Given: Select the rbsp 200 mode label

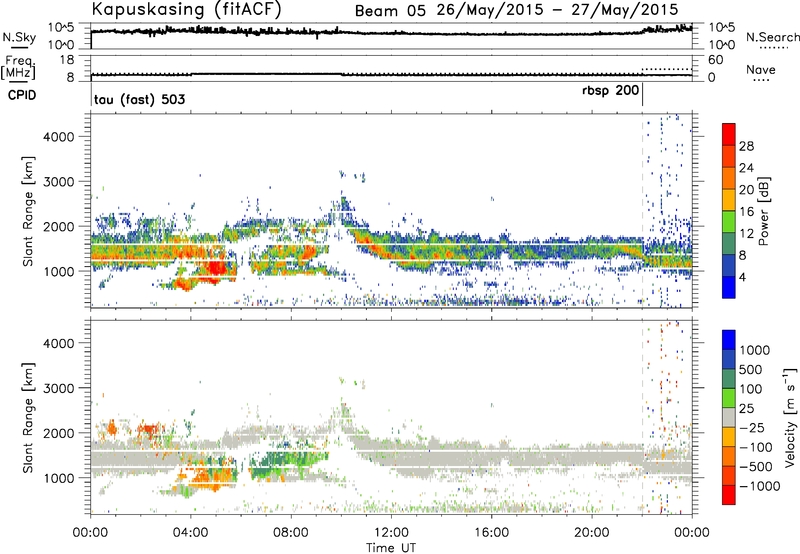Looking at the screenshot, I should coord(610,91).
